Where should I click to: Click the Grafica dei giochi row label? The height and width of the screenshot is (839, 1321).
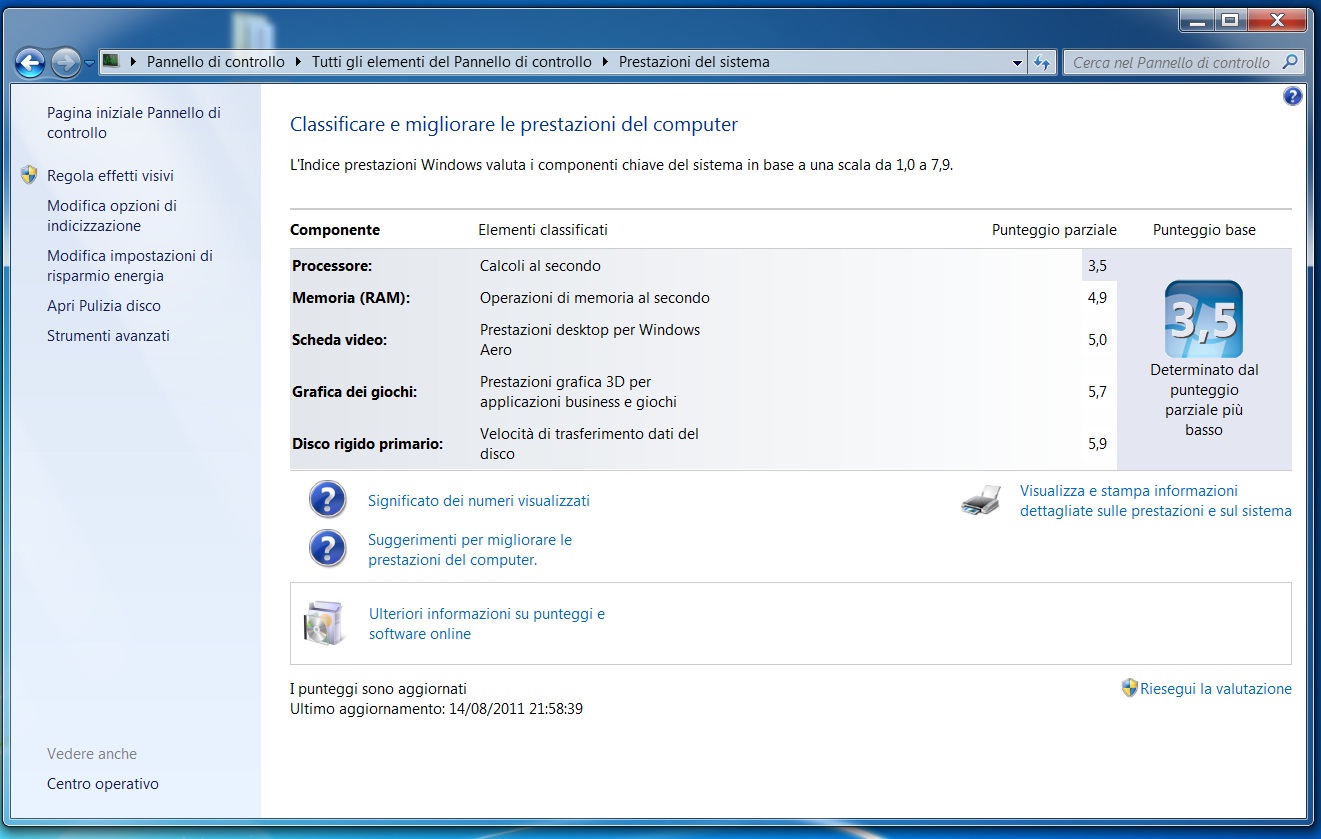click(x=354, y=392)
